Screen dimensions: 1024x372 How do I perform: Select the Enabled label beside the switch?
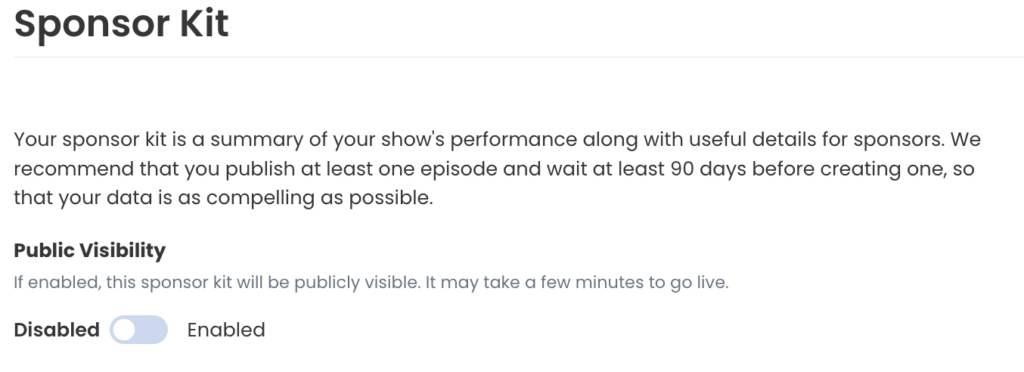[x=226, y=330]
